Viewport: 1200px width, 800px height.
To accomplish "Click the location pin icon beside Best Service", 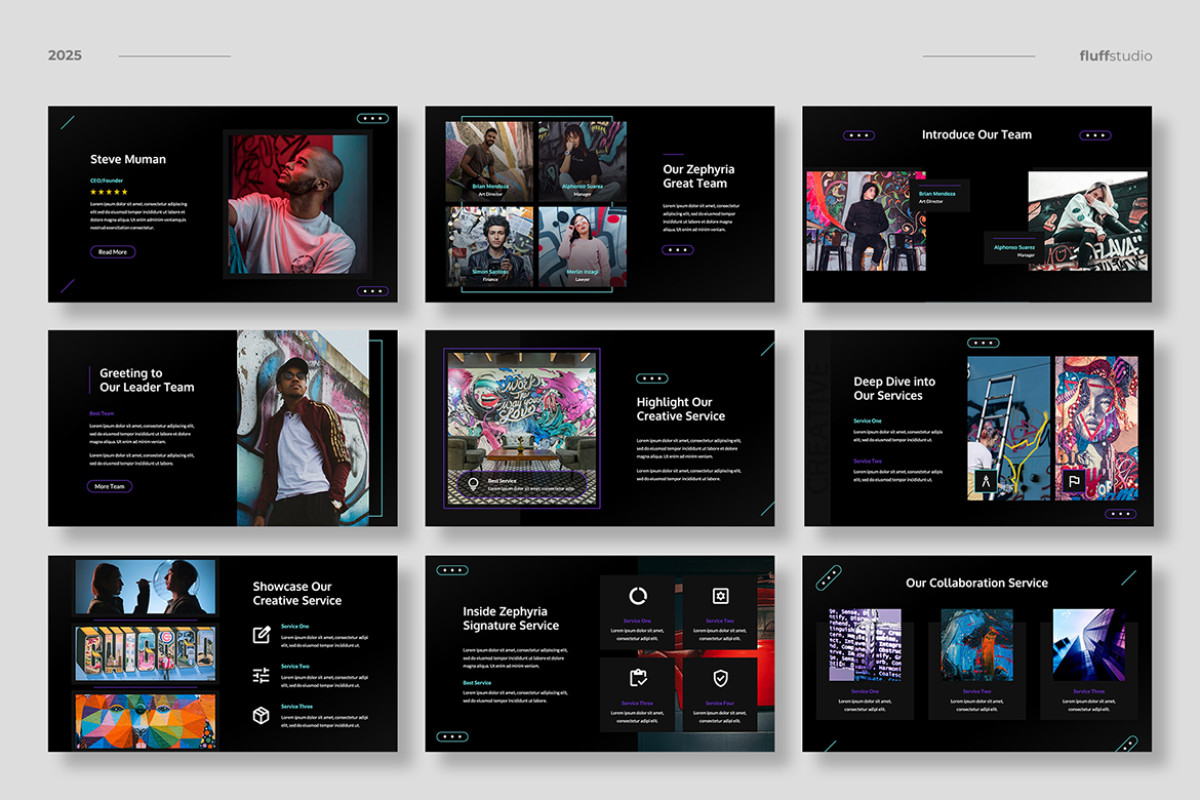I will point(473,483).
